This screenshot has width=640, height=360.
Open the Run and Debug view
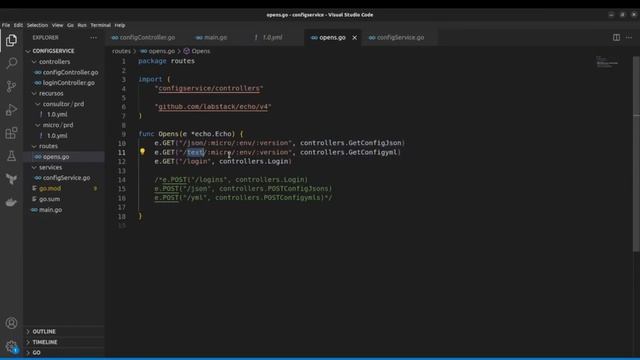[11, 109]
